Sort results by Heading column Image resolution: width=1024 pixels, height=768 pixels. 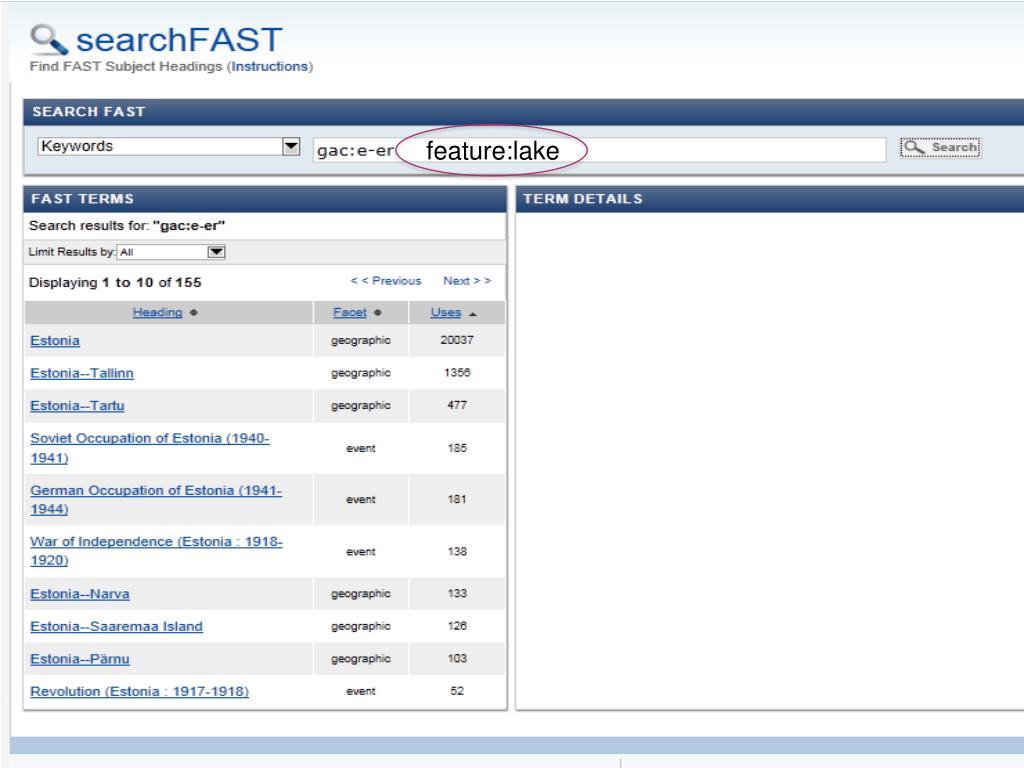tap(157, 312)
